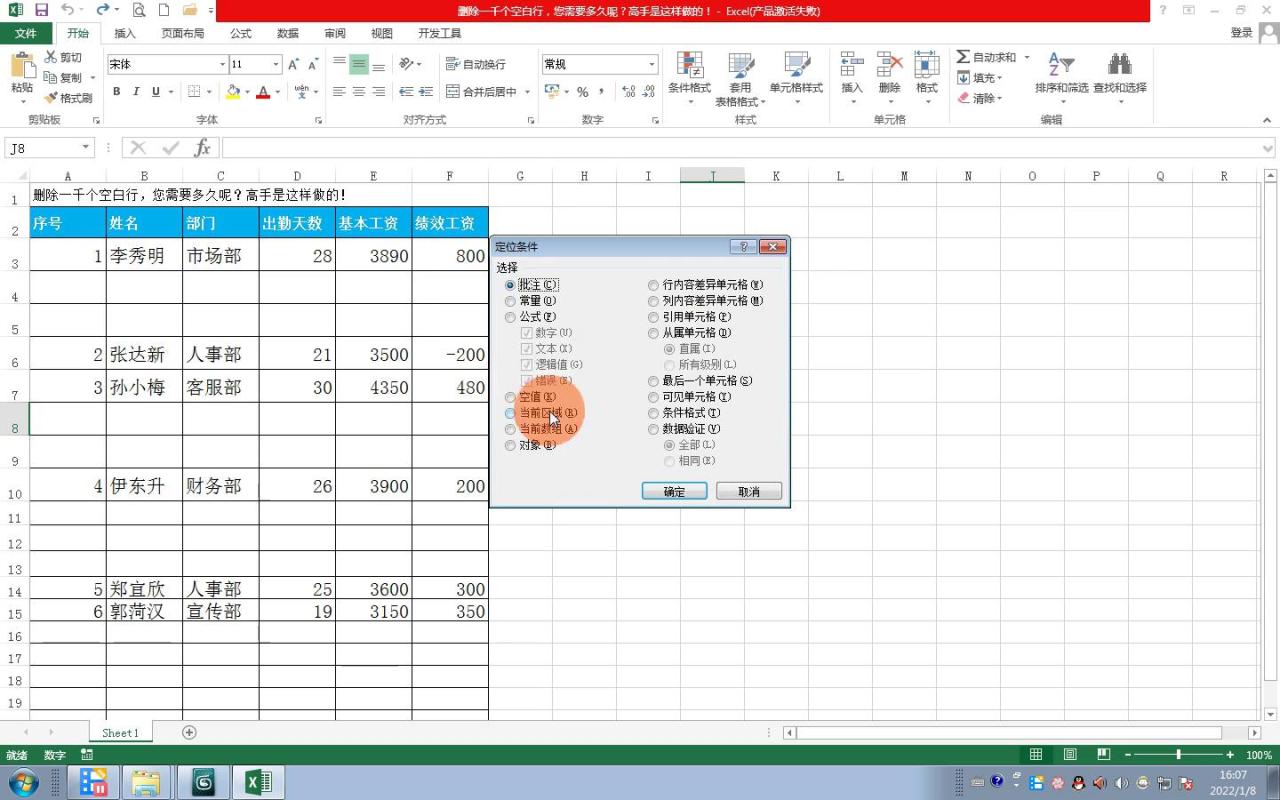Select 行内容差异单元格 radio option
This screenshot has height=800, width=1280.
(x=654, y=285)
